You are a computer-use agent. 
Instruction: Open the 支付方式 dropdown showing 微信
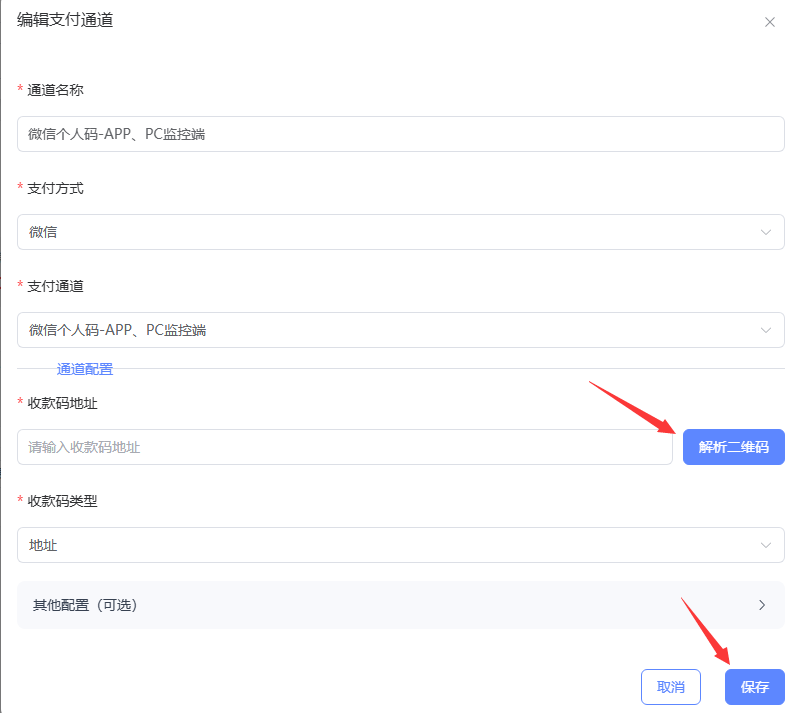click(401, 232)
